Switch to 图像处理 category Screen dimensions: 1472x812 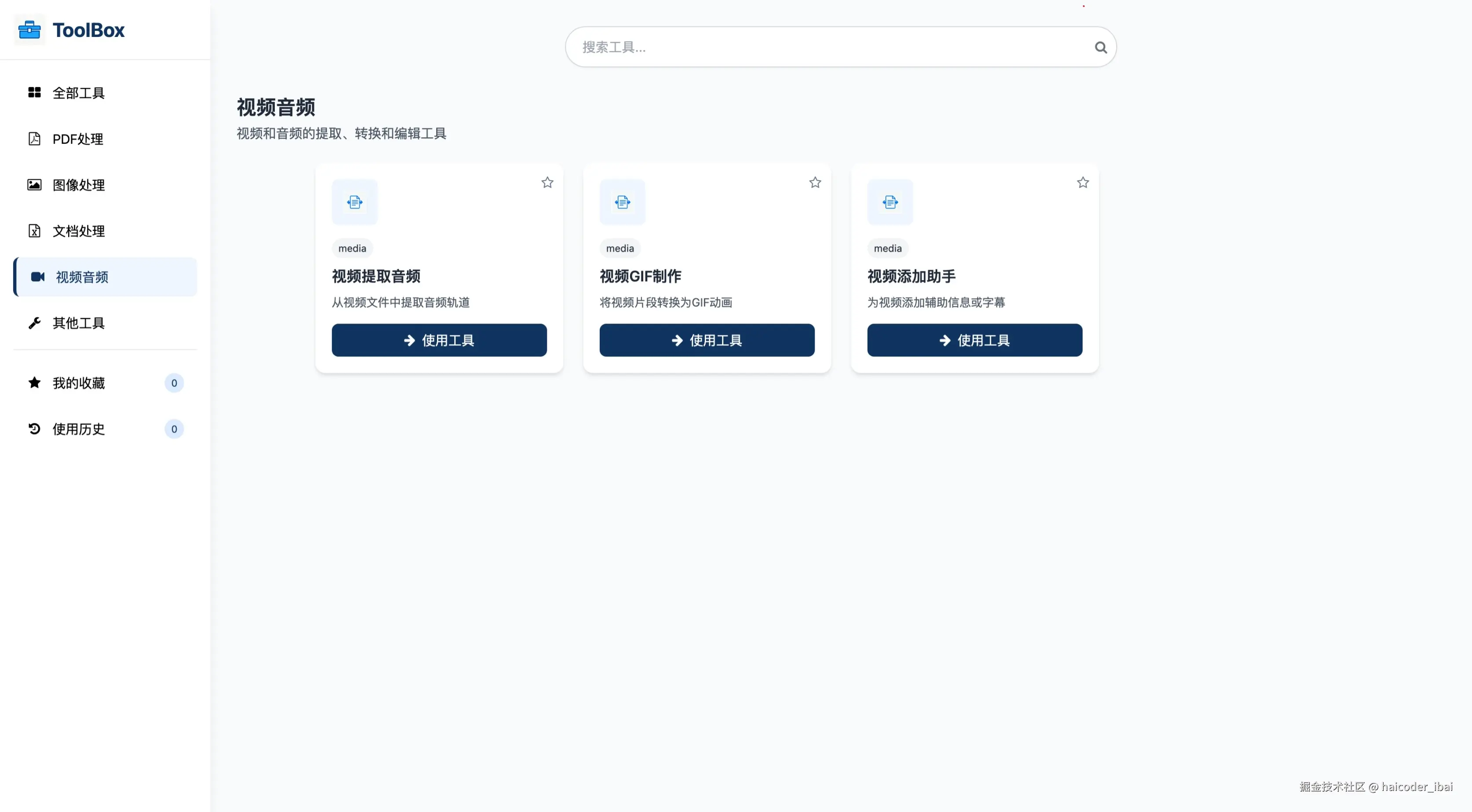pyautogui.click(x=78, y=185)
